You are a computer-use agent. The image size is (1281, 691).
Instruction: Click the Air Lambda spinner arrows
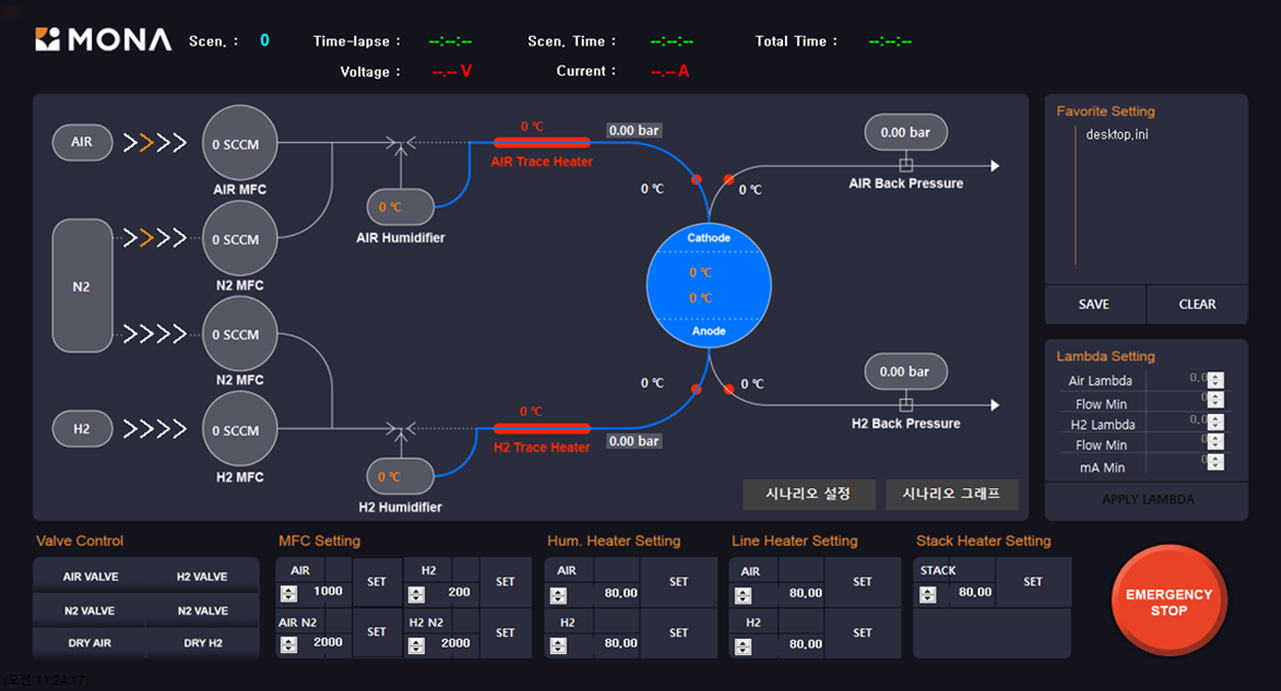[x=1215, y=380]
